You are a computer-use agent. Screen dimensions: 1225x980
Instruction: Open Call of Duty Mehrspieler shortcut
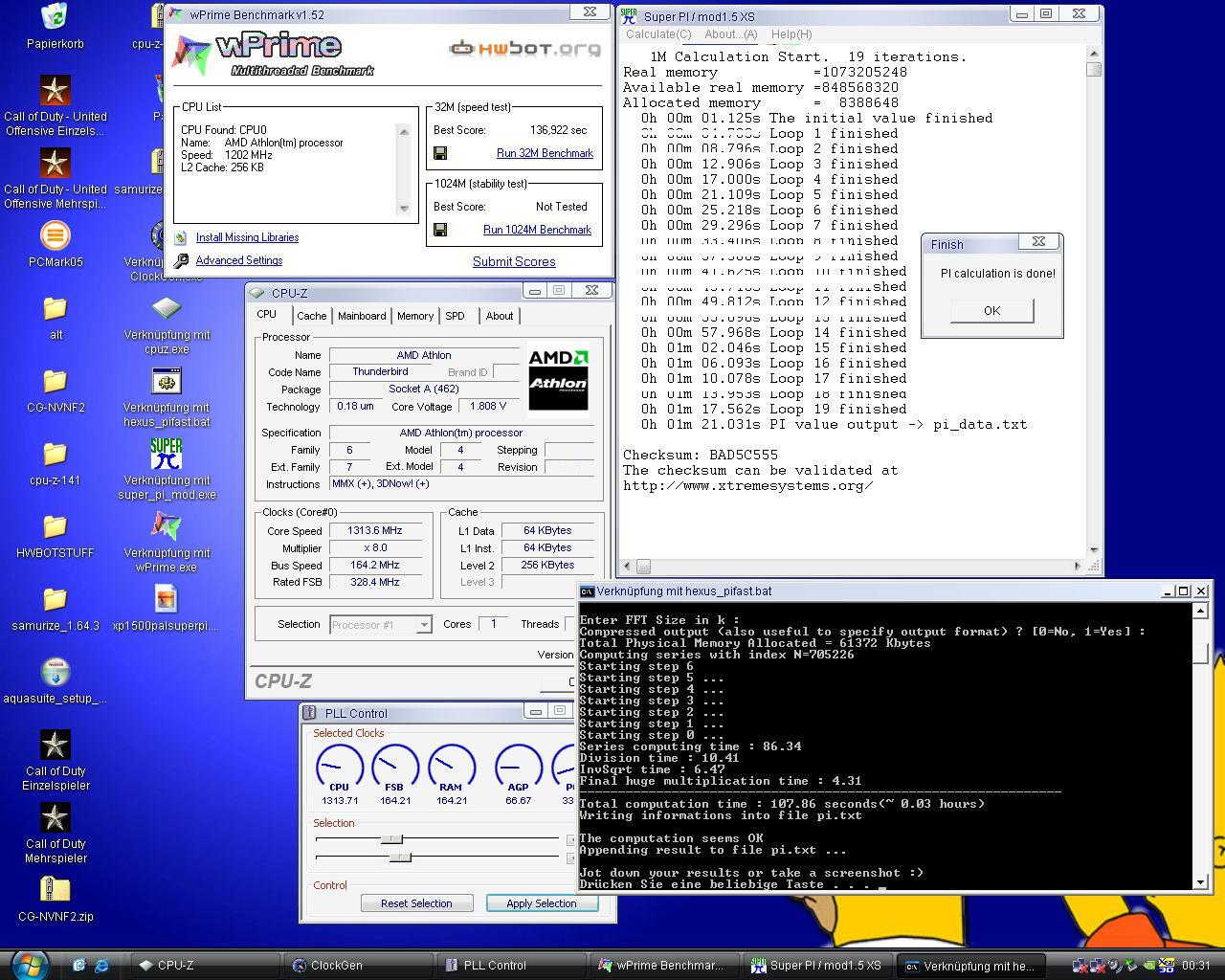coord(55,817)
